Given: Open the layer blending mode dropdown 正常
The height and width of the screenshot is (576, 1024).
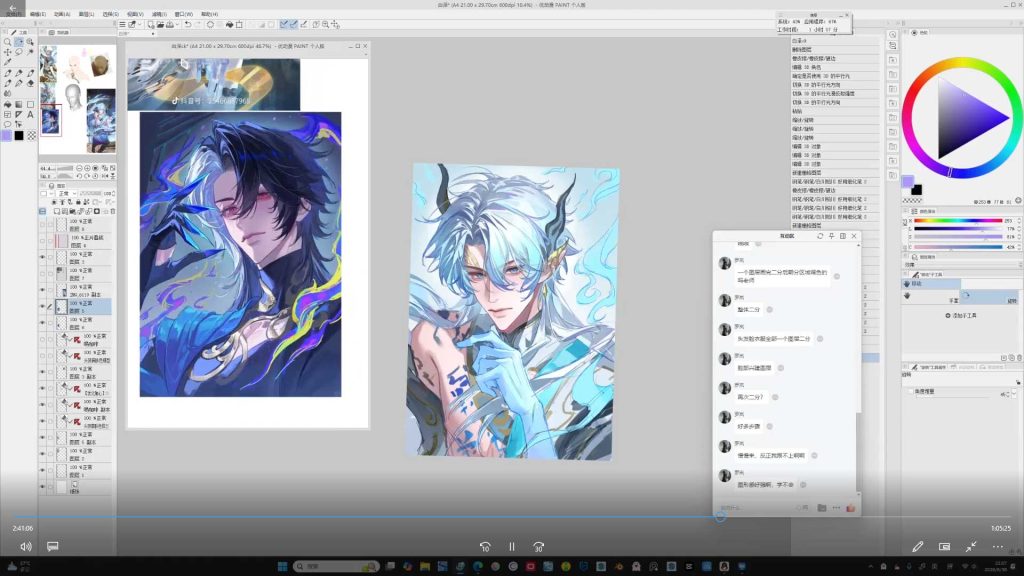Looking at the screenshot, I should pos(67,194).
